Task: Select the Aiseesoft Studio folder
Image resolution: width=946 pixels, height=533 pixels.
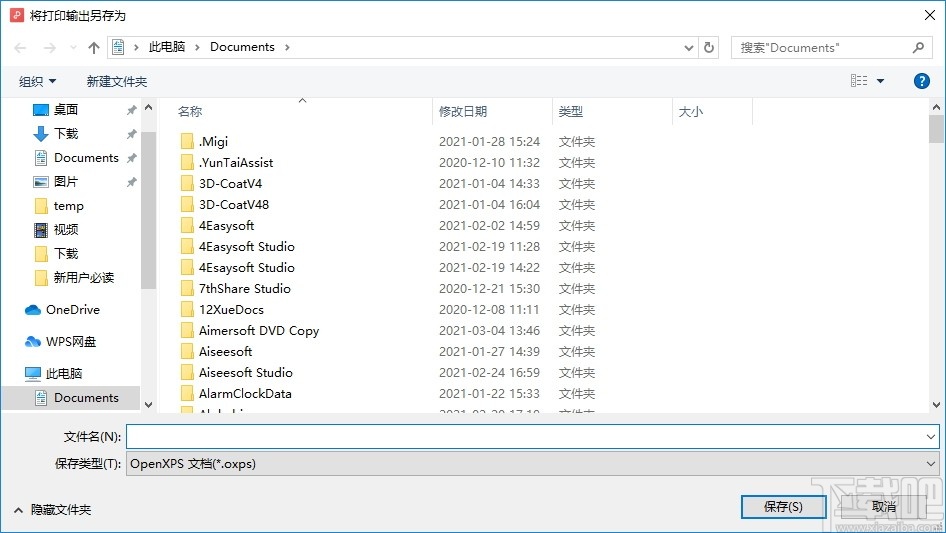Action: tap(246, 373)
